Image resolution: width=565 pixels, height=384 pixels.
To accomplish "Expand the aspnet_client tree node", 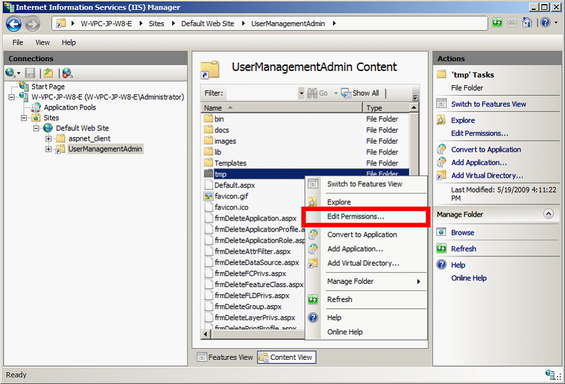I will pos(48,139).
